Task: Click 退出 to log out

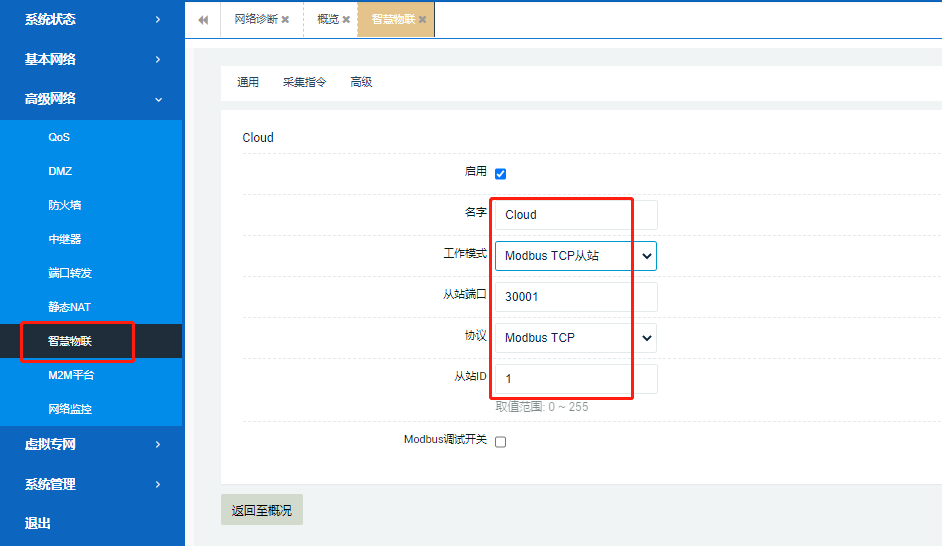Action: (38, 523)
